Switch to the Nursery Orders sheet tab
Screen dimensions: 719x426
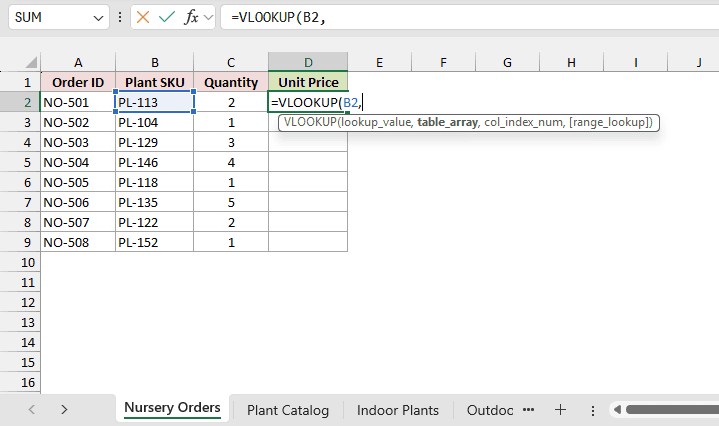click(x=172, y=408)
